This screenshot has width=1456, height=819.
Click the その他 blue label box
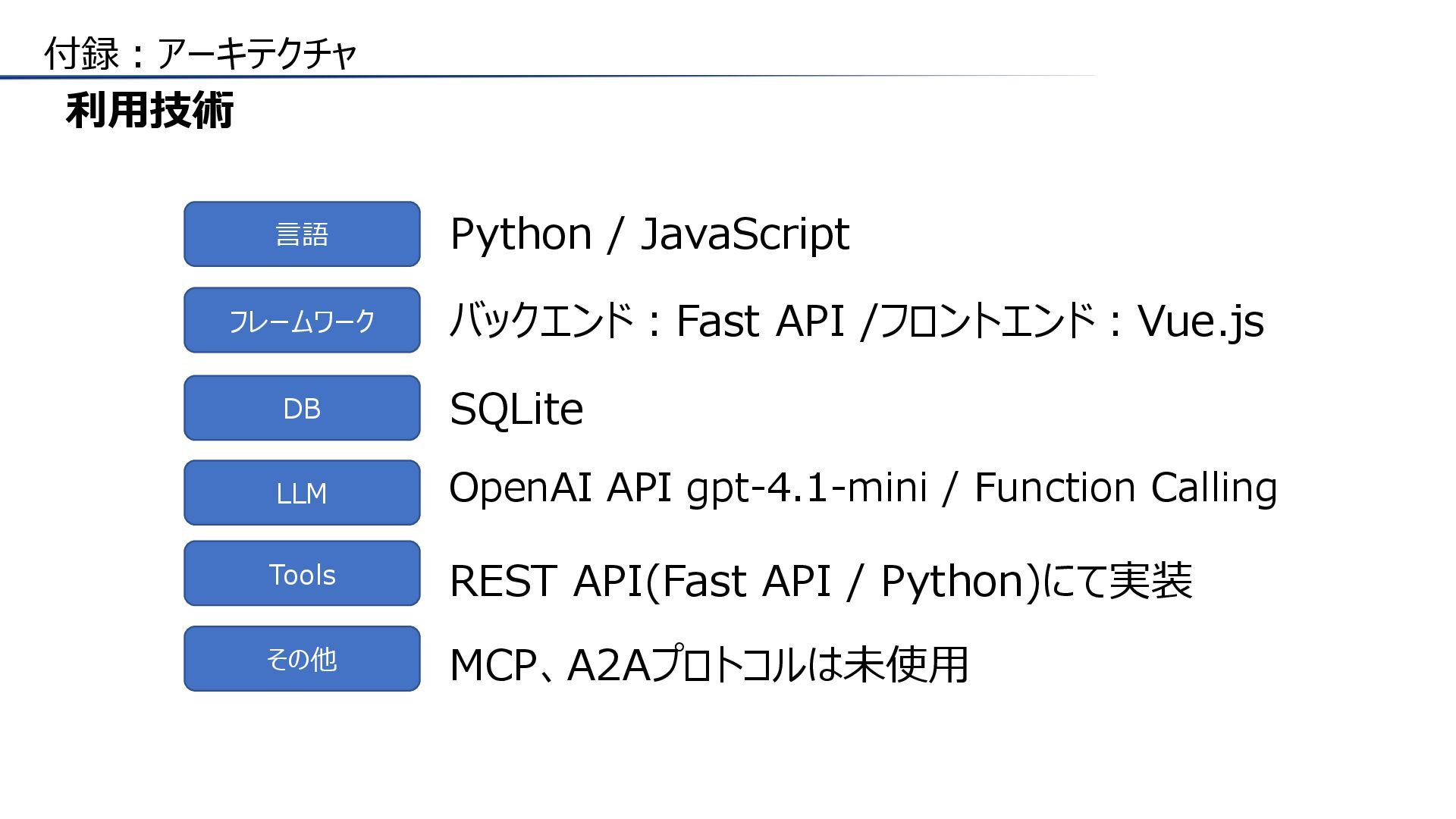pos(302,659)
